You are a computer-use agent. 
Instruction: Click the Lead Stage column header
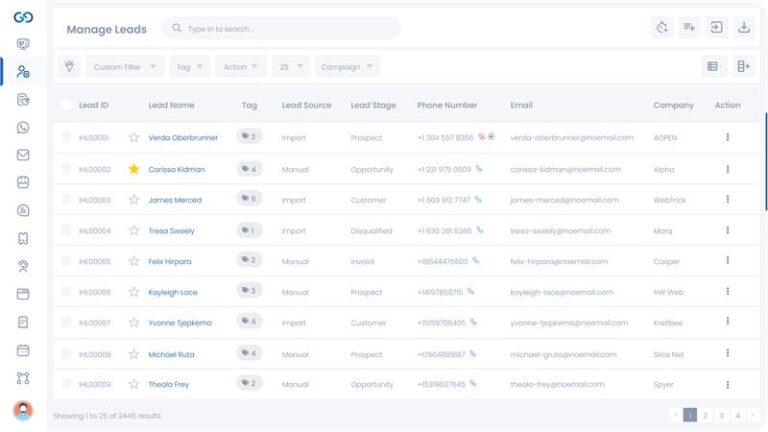click(x=373, y=105)
